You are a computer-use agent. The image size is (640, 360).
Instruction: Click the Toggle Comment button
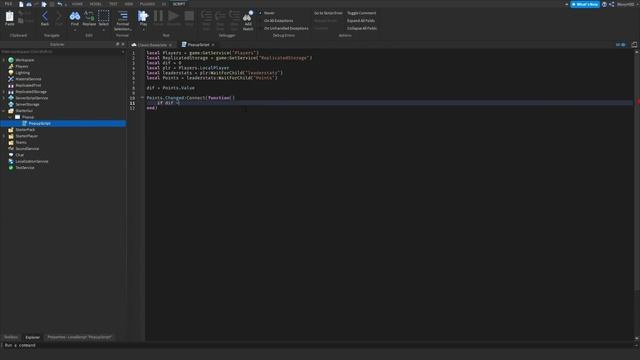tap(362, 13)
